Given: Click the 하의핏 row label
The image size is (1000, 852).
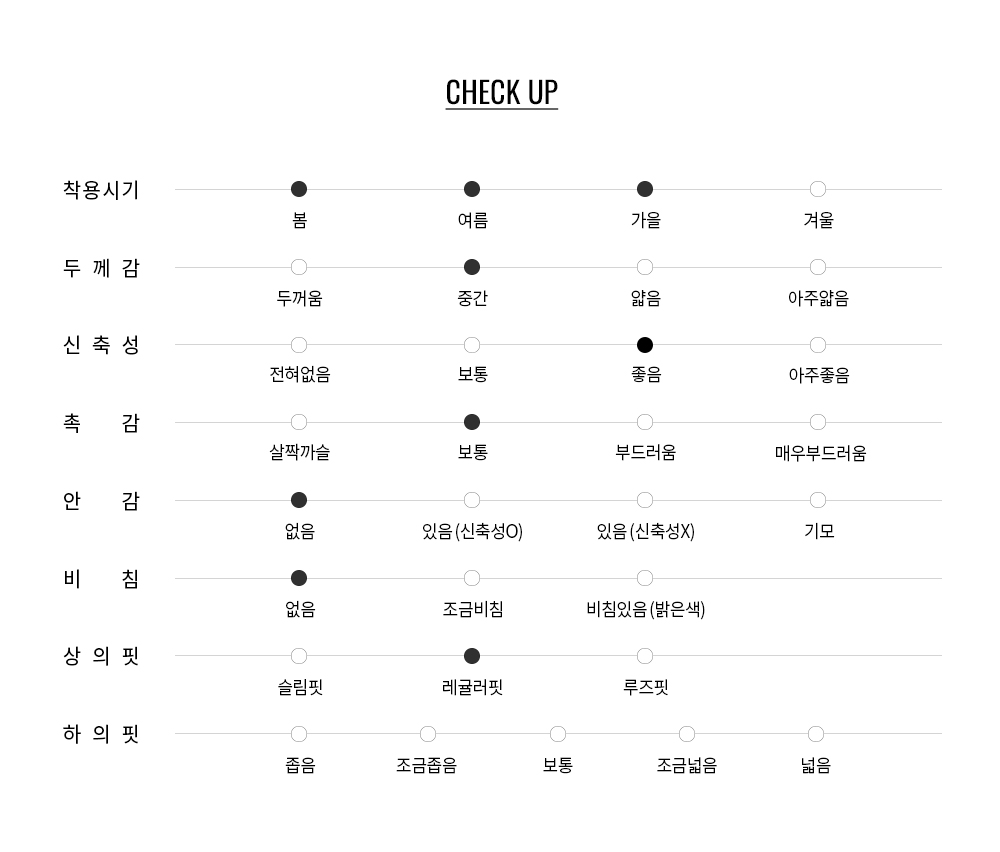Looking at the screenshot, I should tap(101, 734).
